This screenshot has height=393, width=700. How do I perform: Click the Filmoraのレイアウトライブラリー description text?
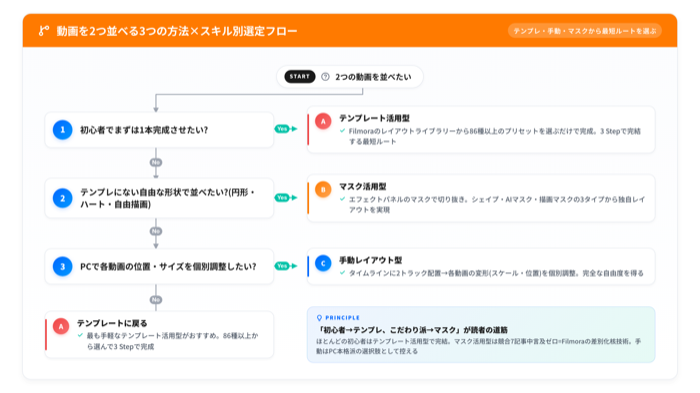click(x=495, y=136)
